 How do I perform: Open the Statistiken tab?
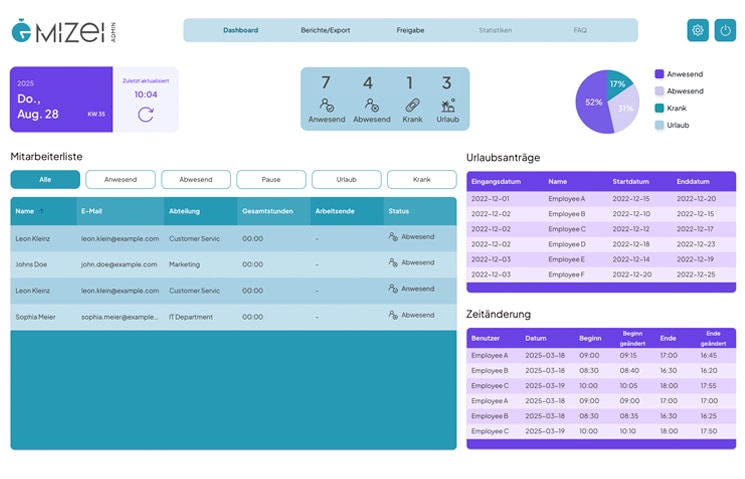(495, 30)
